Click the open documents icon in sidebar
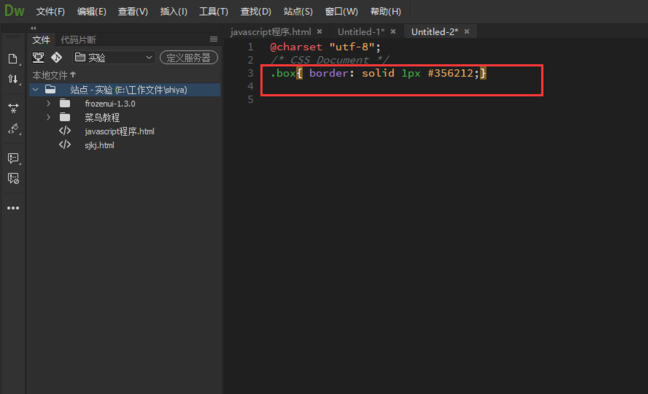Viewport: 648px width, 394px height. click(x=13, y=59)
